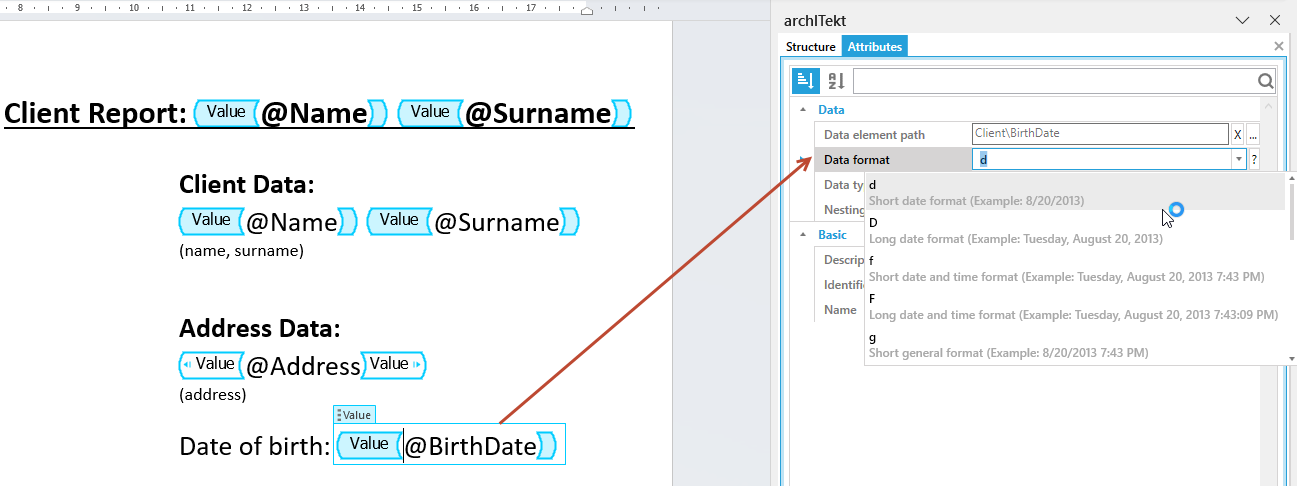Close the archITekt panel
The height and width of the screenshot is (486, 1297).
click(x=1274, y=20)
